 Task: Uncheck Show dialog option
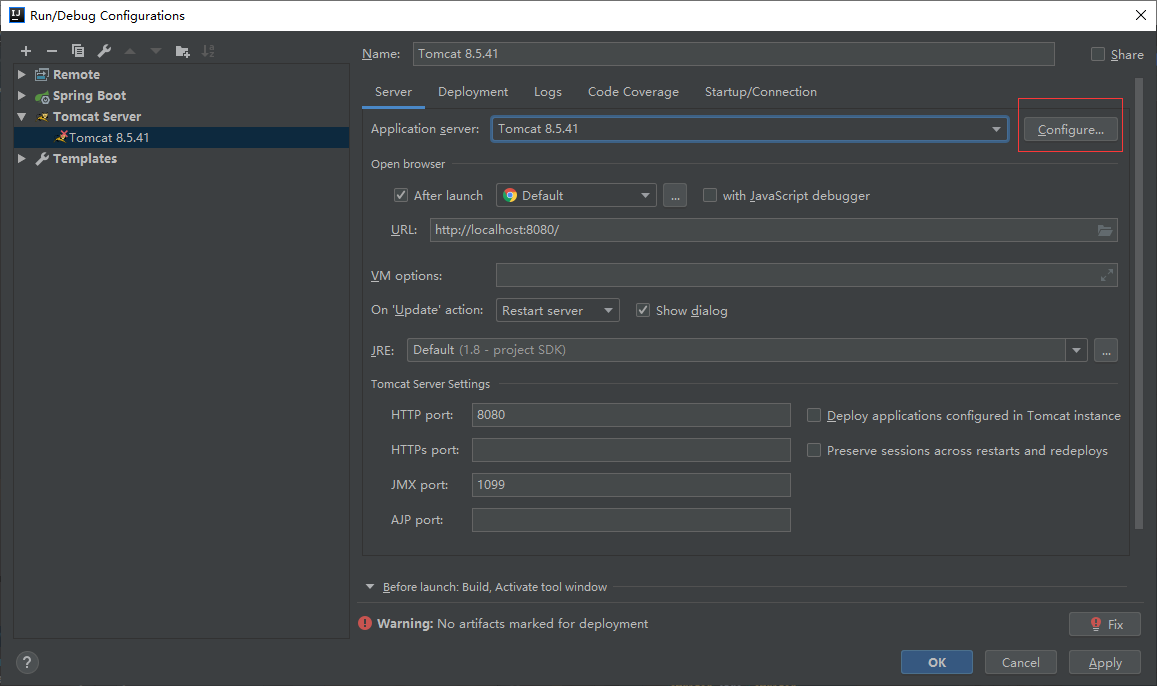point(643,311)
